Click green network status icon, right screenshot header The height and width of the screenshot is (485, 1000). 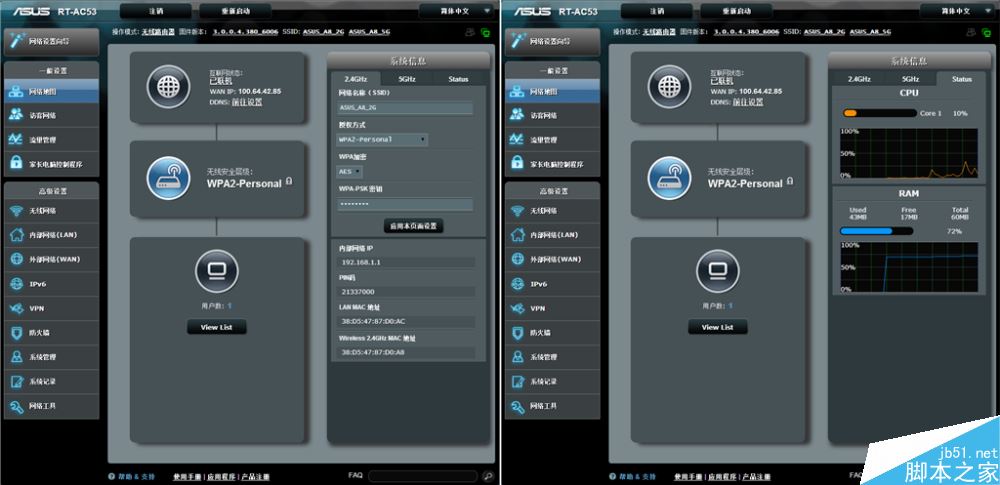pos(987,32)
